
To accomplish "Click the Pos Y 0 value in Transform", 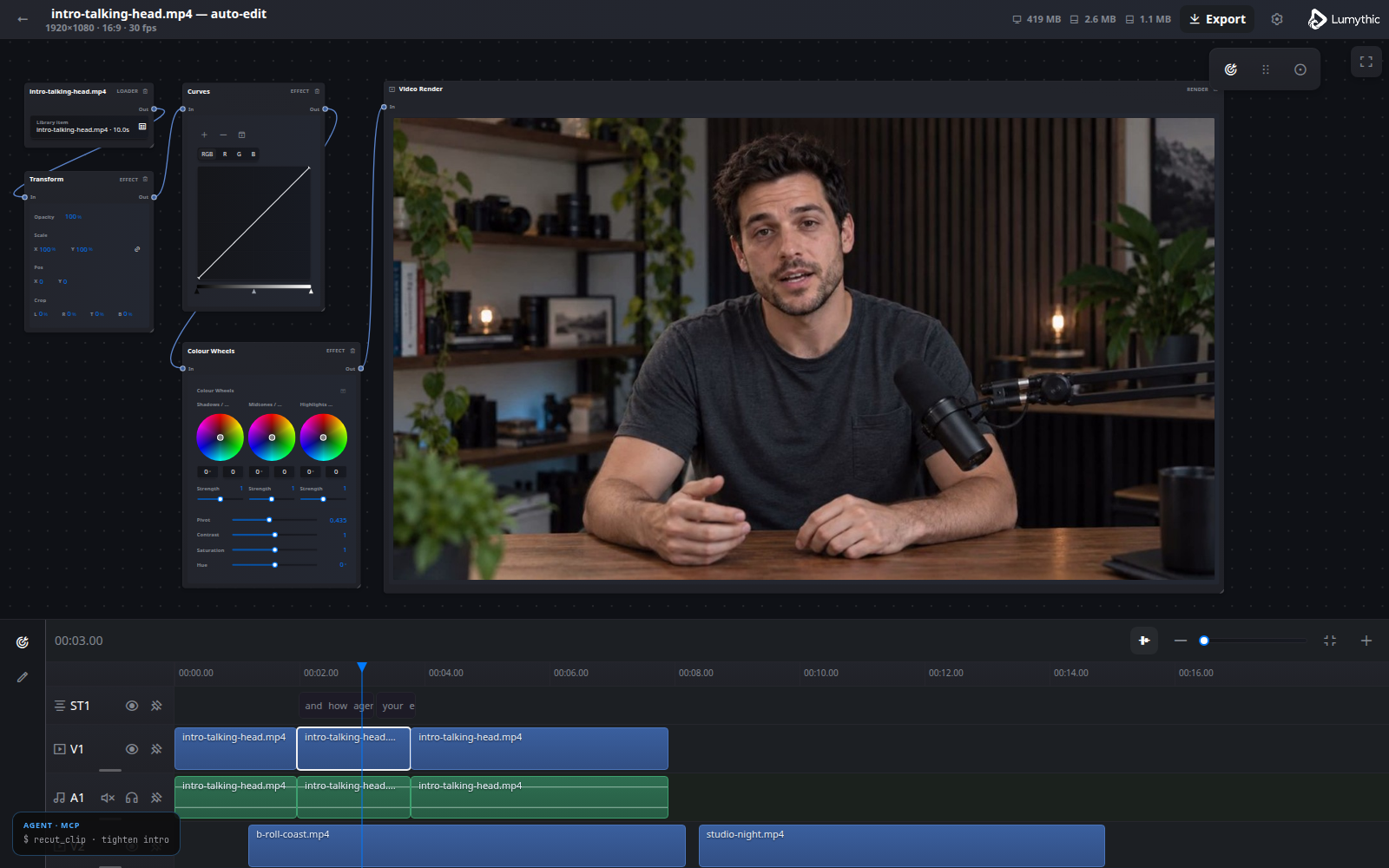I will pos(64,281).
